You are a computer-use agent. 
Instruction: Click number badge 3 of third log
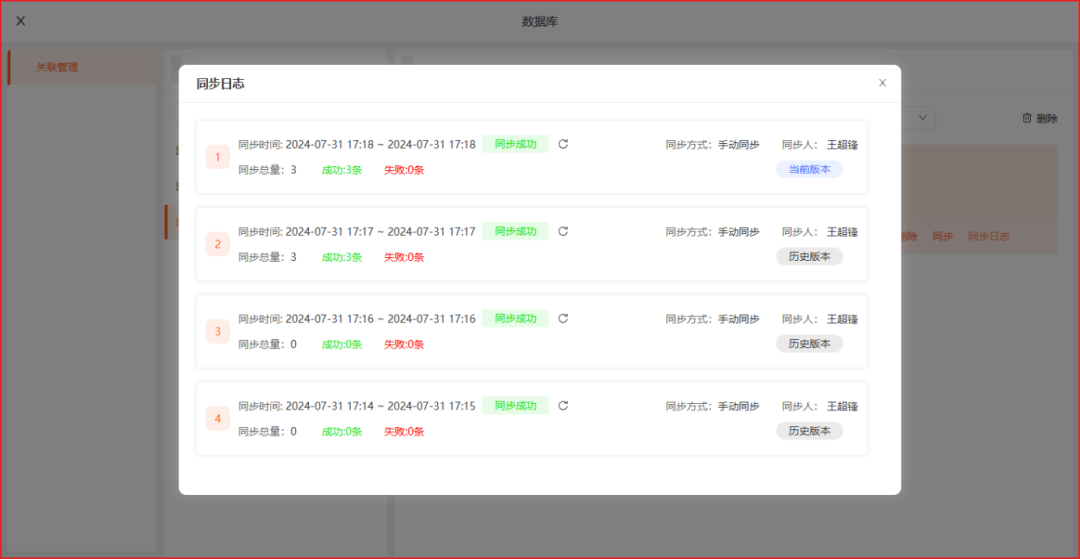(x=218, y=331)
